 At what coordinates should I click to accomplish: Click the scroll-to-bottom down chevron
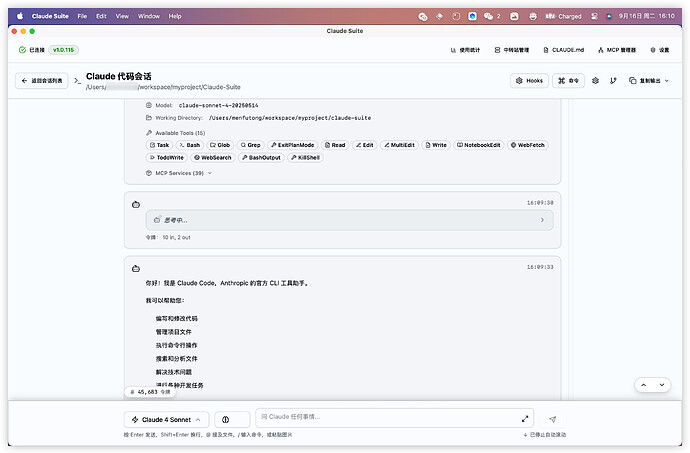661,385
